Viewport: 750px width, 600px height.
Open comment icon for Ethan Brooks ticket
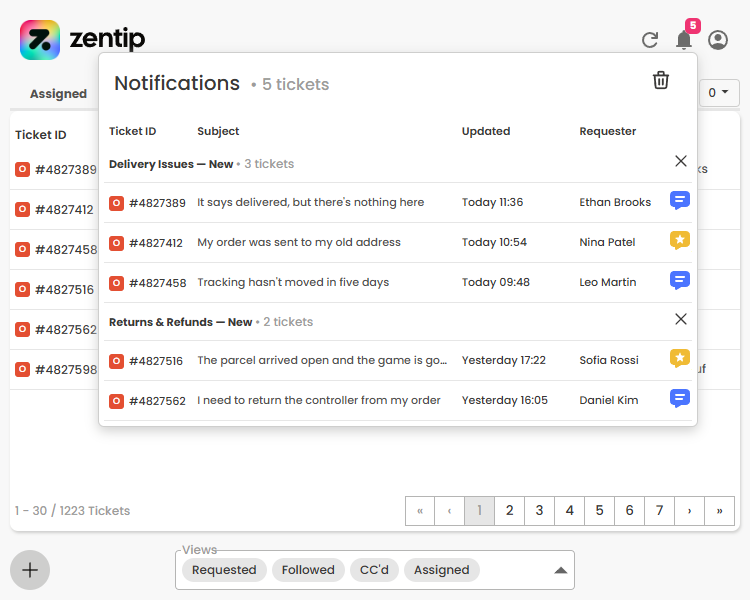click(x=680, y=200)
